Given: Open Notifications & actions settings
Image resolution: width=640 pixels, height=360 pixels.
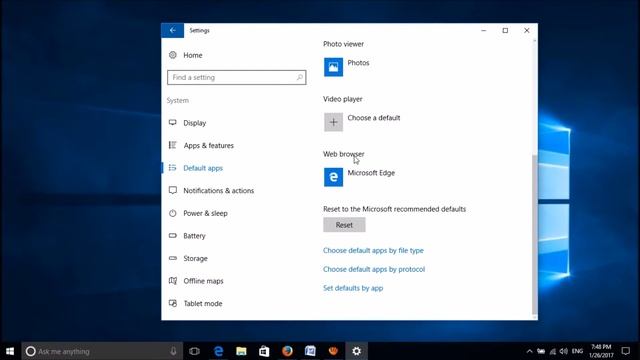Looking at the screenshot, I should 218,191.
